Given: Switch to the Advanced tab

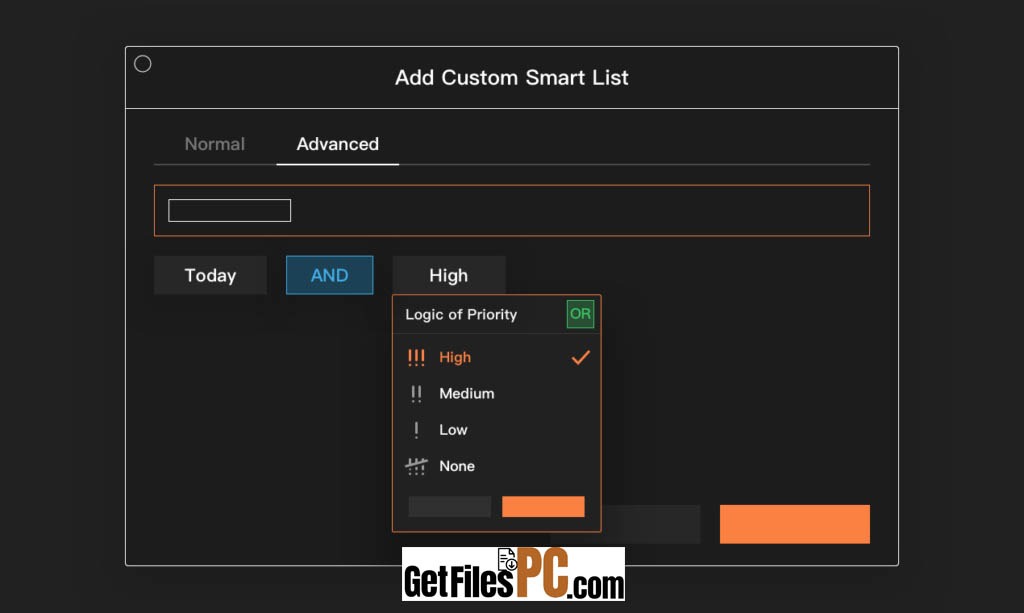Looking at the screenshot, I should (338, 144).
